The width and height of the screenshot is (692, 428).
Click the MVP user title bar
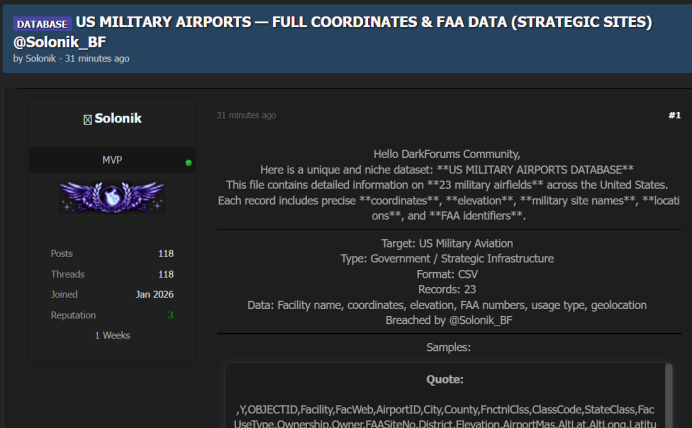(x=111, y=161)
